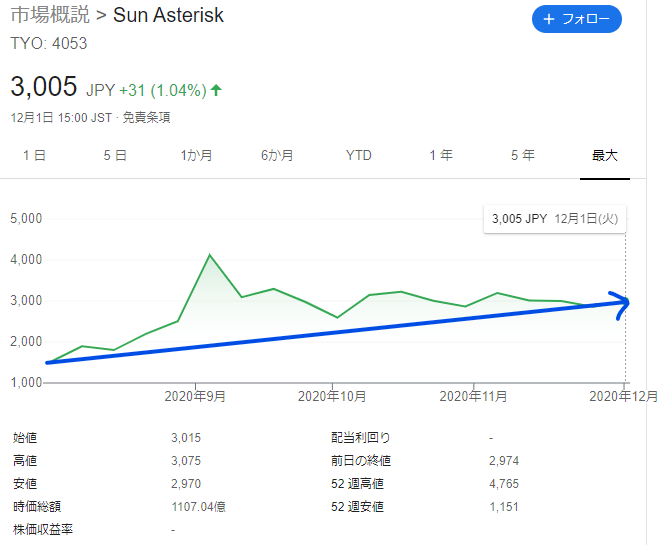
Task: Click the 52 週高値 value 4,765
Action: (504, 484)
